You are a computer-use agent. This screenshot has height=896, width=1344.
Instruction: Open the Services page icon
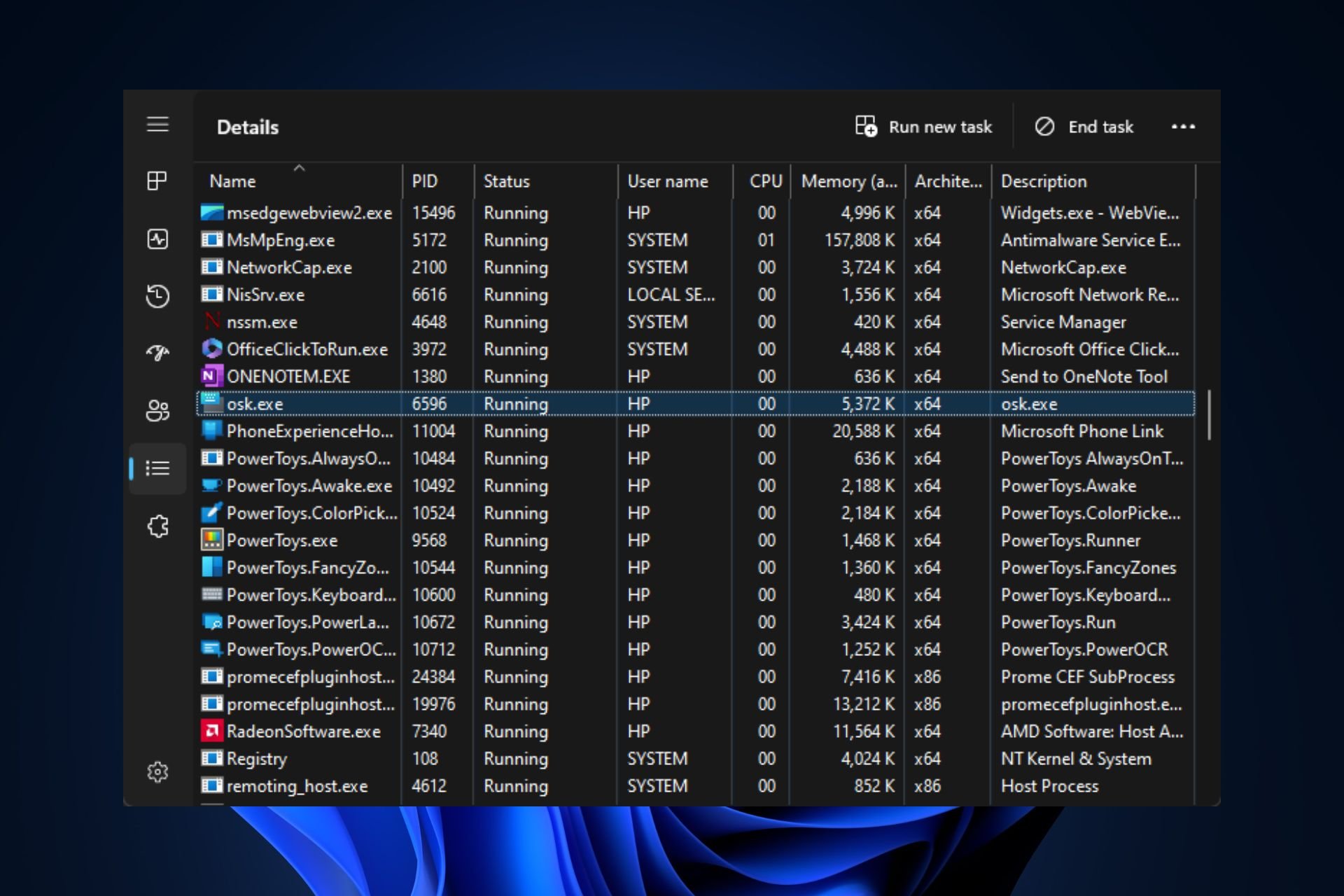(158, 526)
